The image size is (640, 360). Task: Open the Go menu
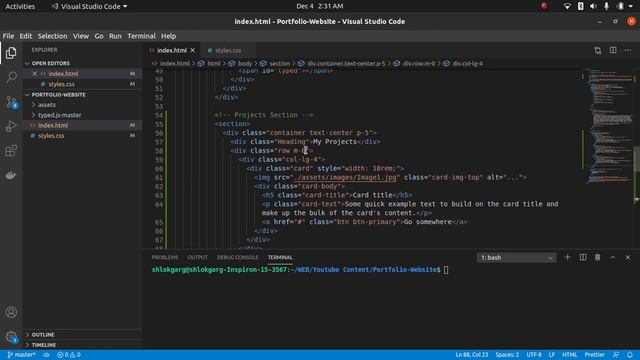click(x=99, y=36)
